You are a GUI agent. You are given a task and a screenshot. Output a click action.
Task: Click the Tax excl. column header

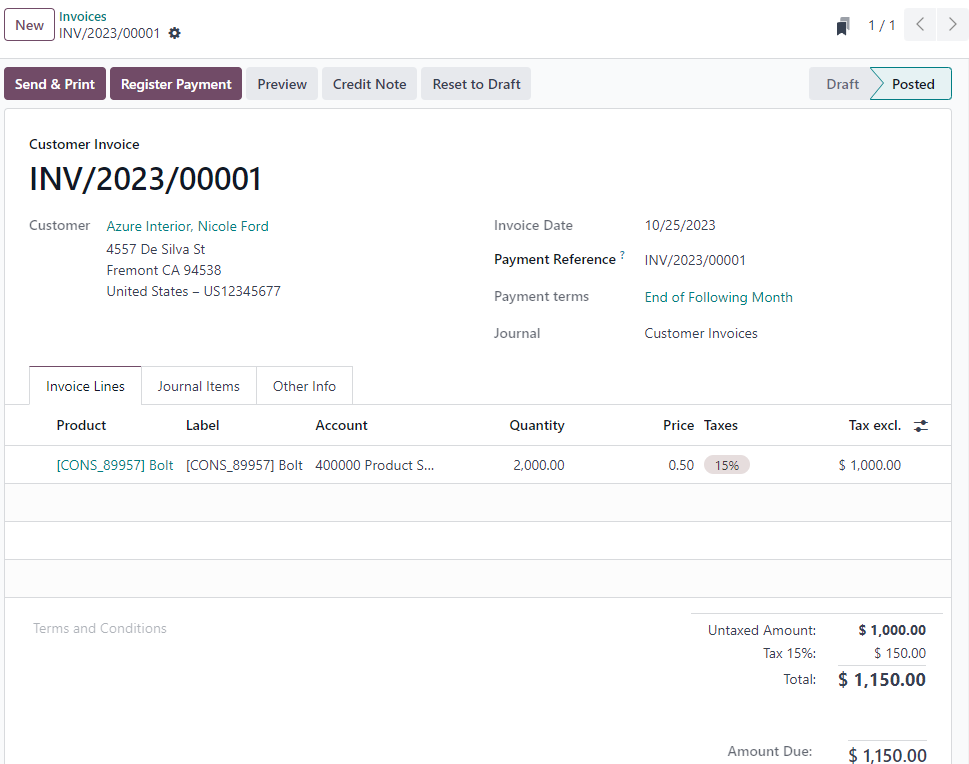coord(874,425)
